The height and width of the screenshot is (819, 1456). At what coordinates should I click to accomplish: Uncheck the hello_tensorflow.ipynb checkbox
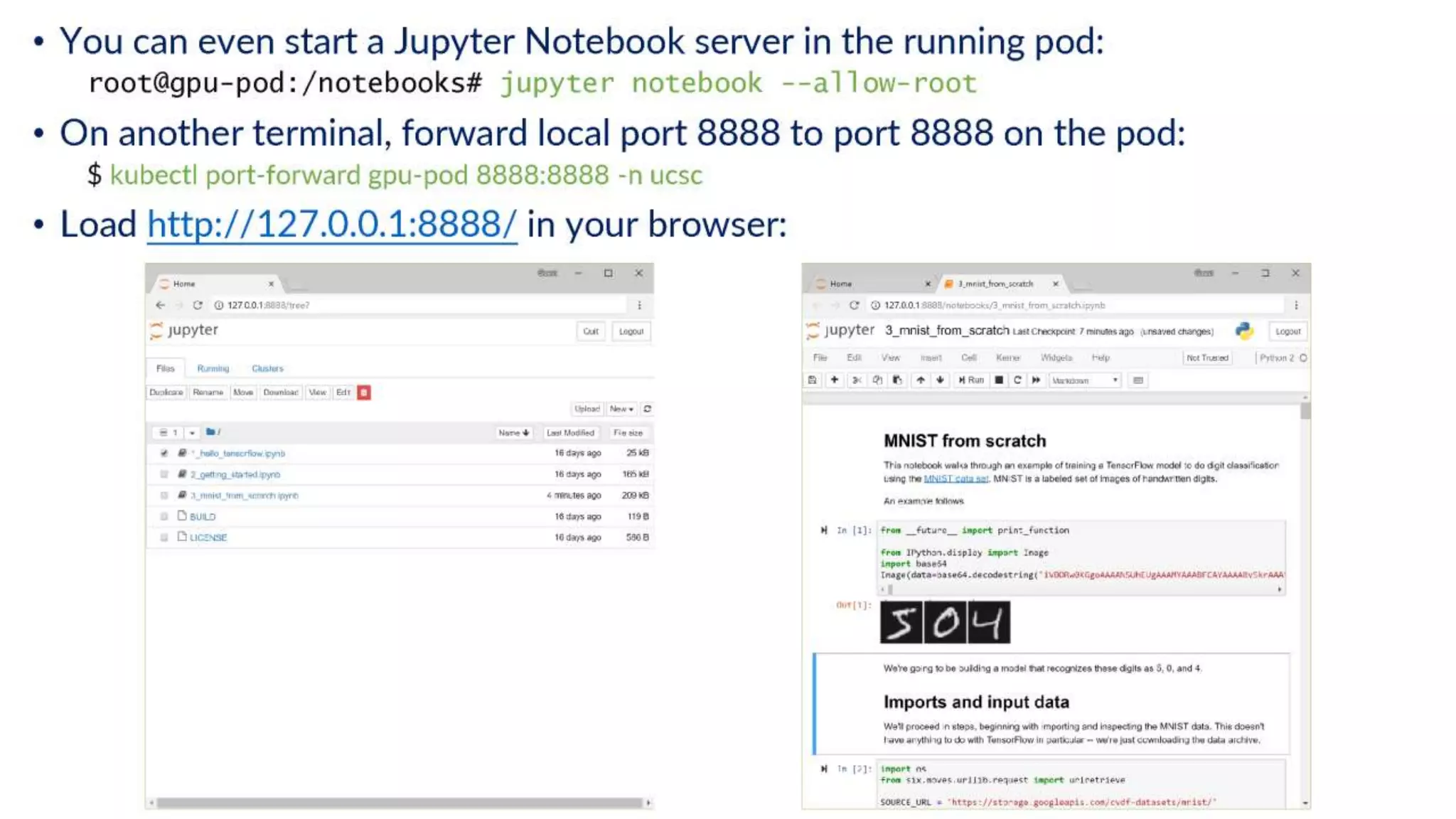(x=164, y=453)
